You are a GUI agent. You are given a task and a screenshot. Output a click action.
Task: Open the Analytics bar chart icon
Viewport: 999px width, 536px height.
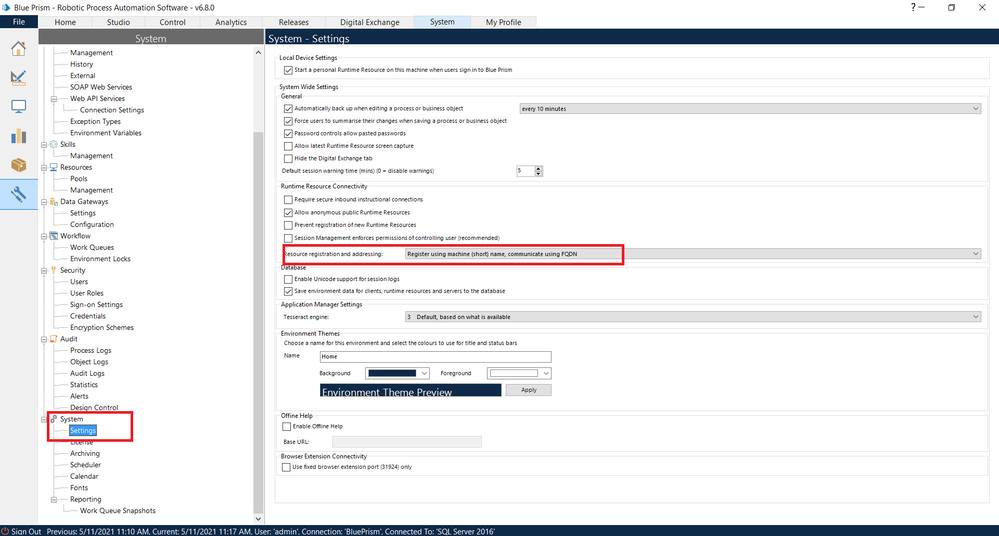click(x=18, y=136)
